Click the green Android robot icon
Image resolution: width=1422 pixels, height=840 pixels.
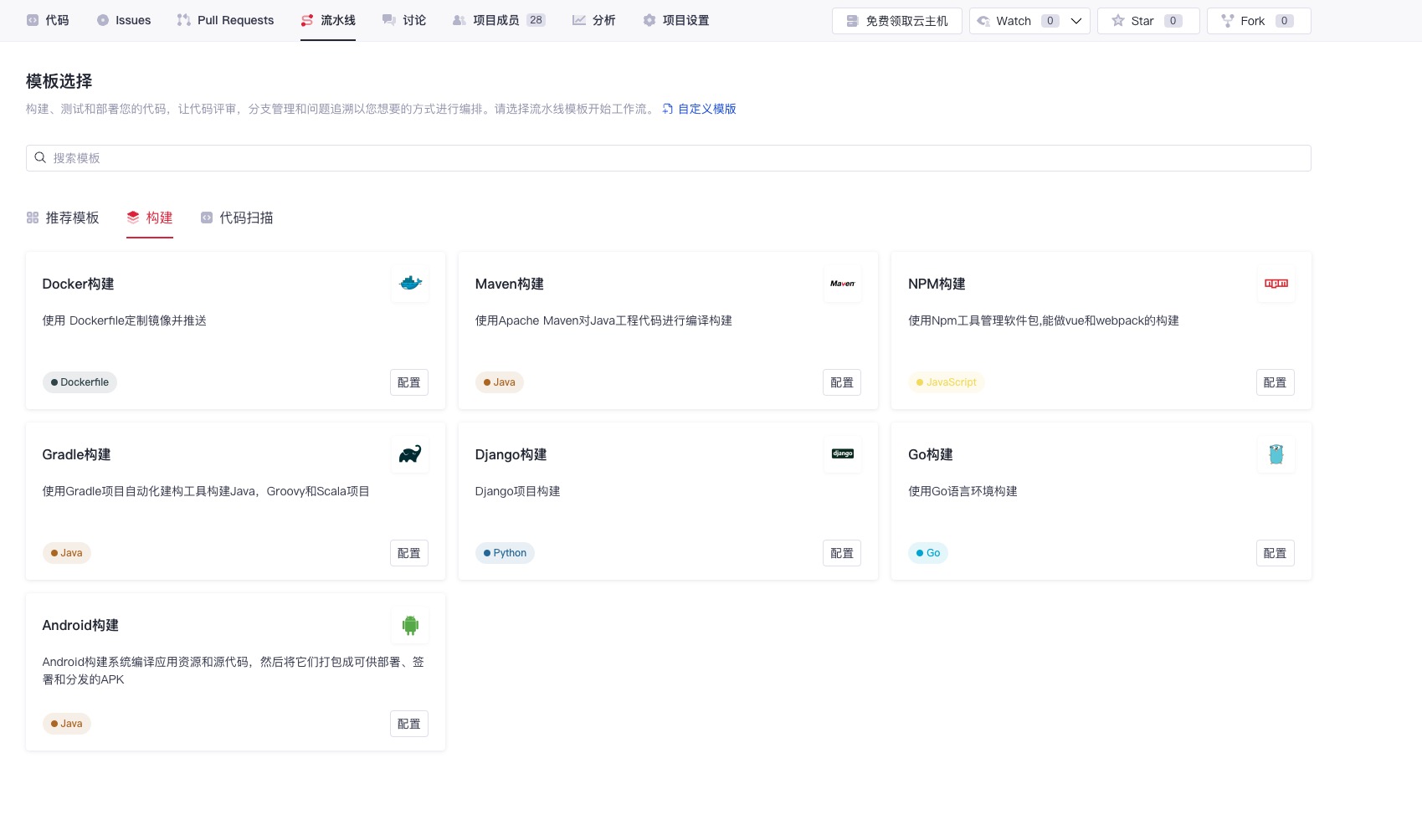410,625
